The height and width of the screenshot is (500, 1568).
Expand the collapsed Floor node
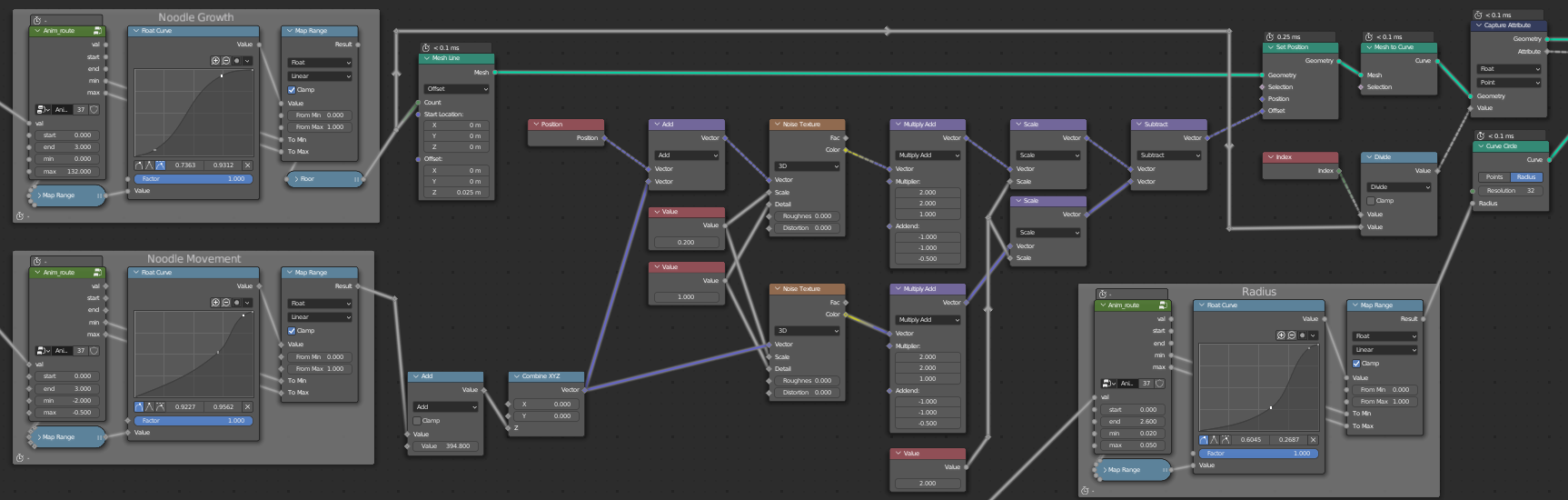click(x=295, y=179)
